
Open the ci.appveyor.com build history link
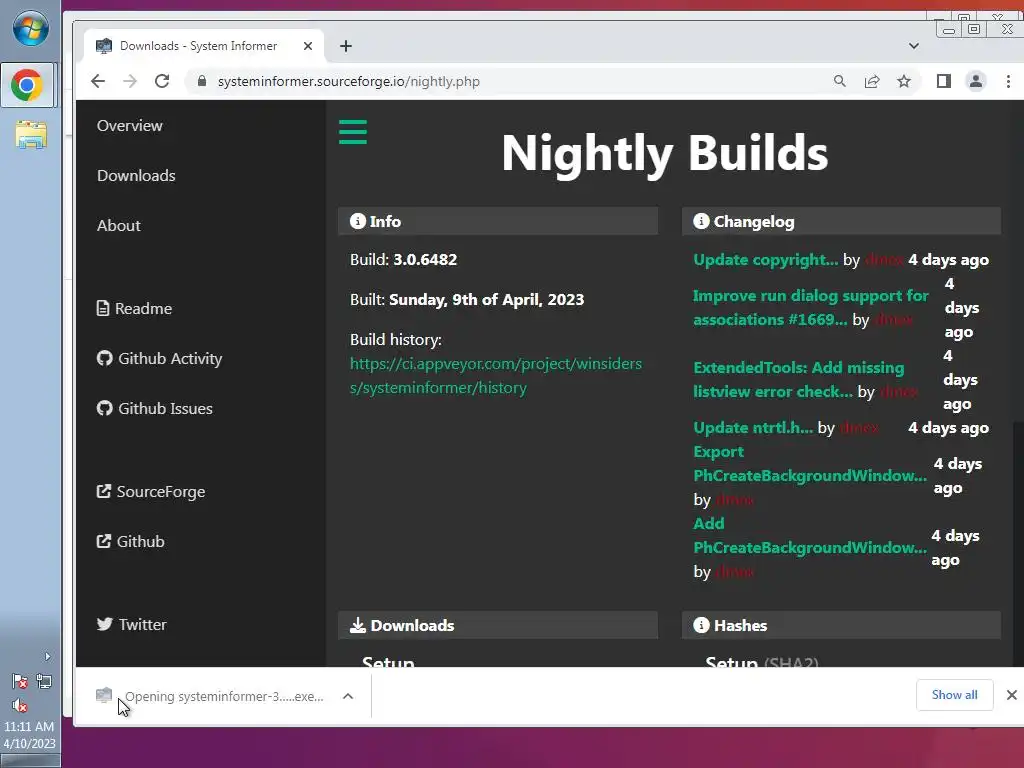coord(496,376)
